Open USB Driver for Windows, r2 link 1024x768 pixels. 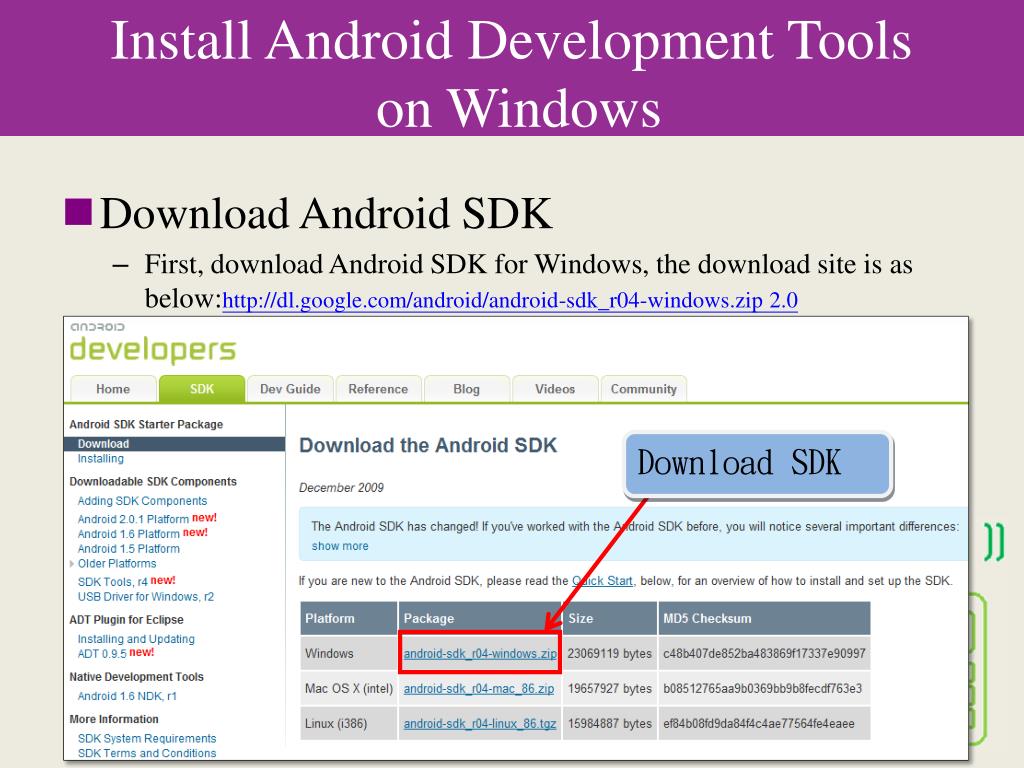tap(146, 597)
